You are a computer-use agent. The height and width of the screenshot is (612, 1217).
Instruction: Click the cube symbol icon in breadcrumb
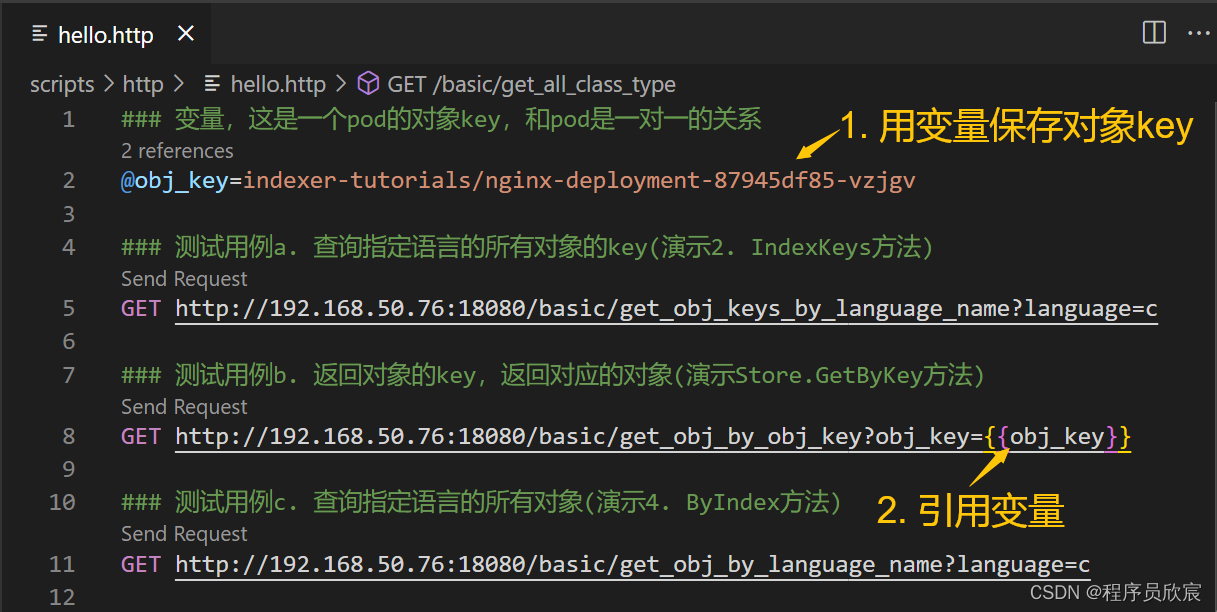[368, 83]
